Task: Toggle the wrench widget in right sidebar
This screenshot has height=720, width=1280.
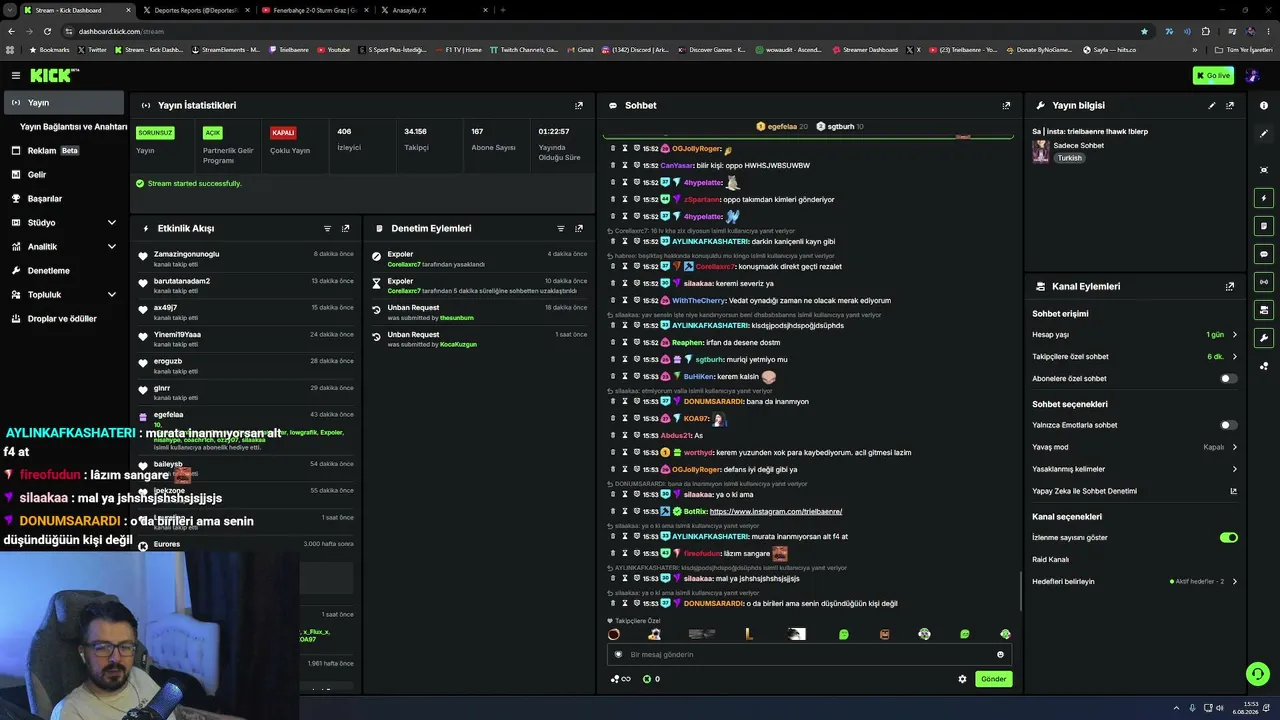Action: click(1264, 338)
